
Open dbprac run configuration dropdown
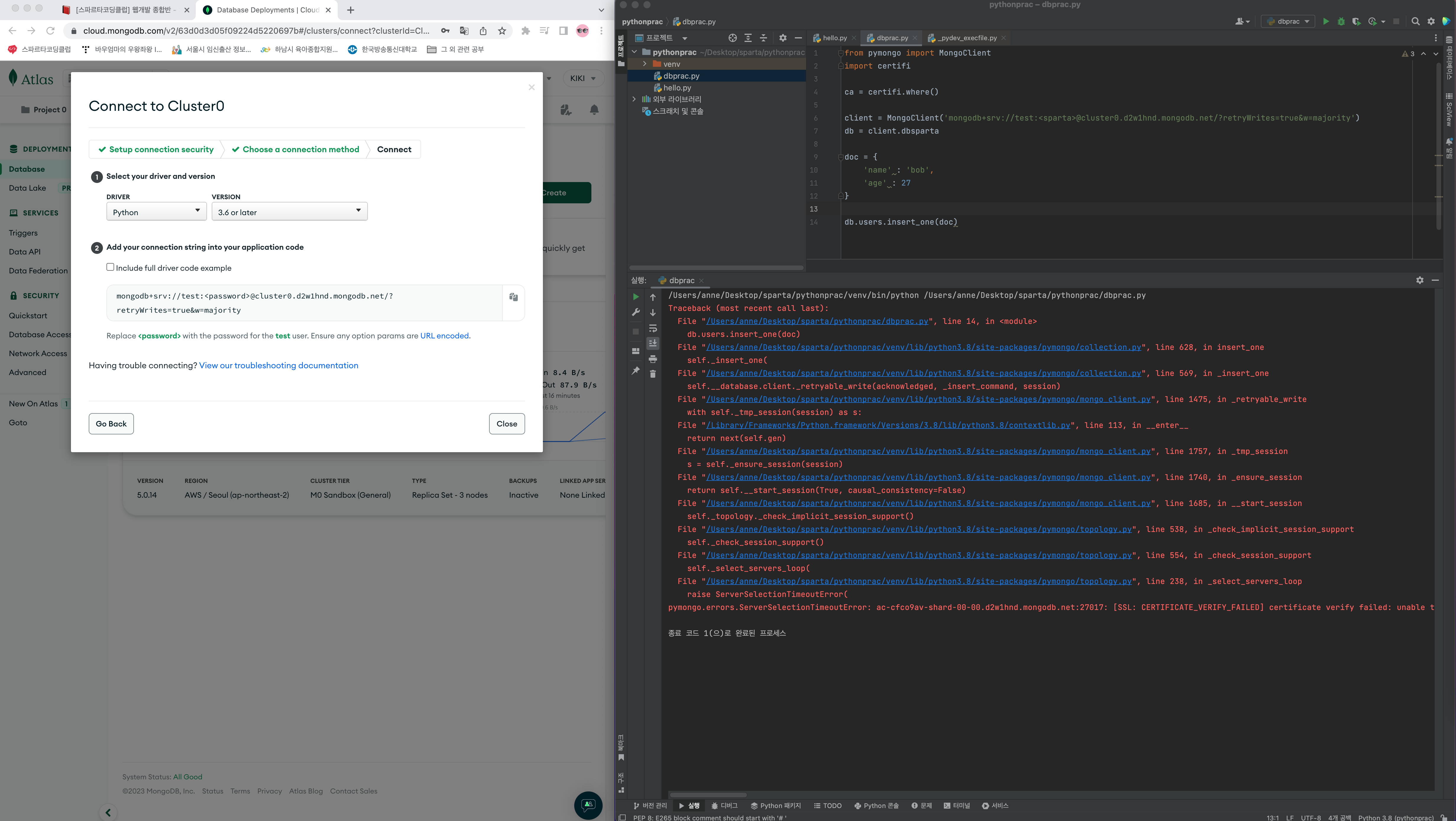(1287, 22)
